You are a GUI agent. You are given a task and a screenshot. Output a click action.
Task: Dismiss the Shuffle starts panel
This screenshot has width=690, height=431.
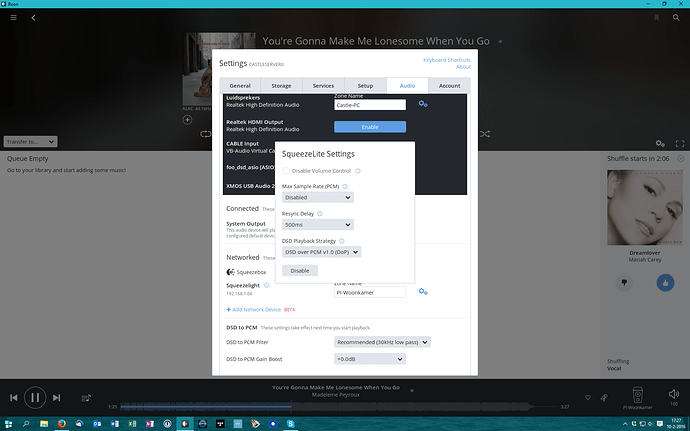pyautogui.click(x=680, y=158)
